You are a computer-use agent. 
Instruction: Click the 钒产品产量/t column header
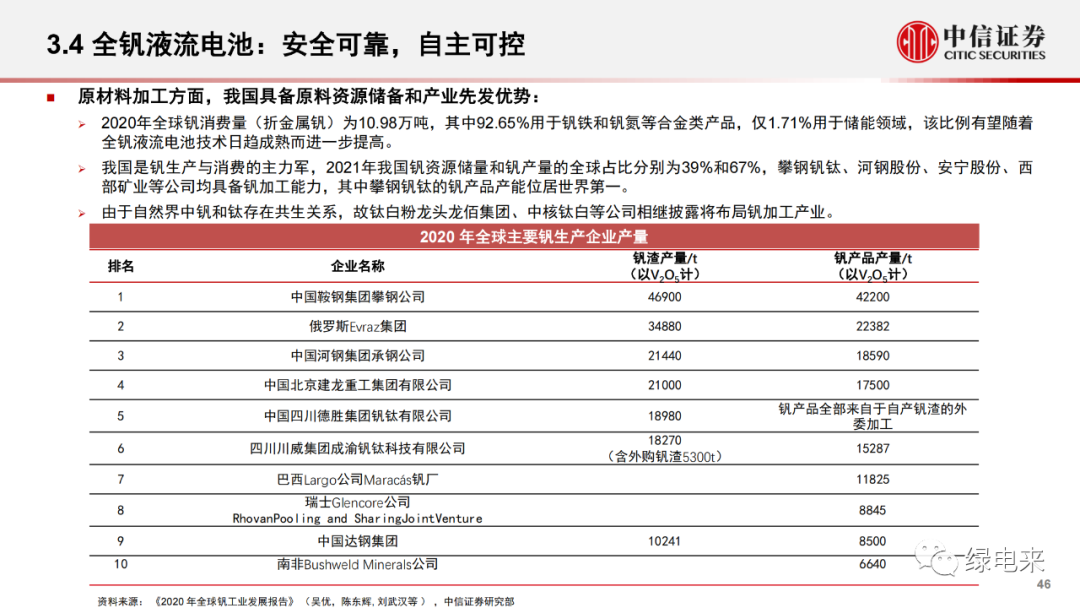click(x=873, y=266)
